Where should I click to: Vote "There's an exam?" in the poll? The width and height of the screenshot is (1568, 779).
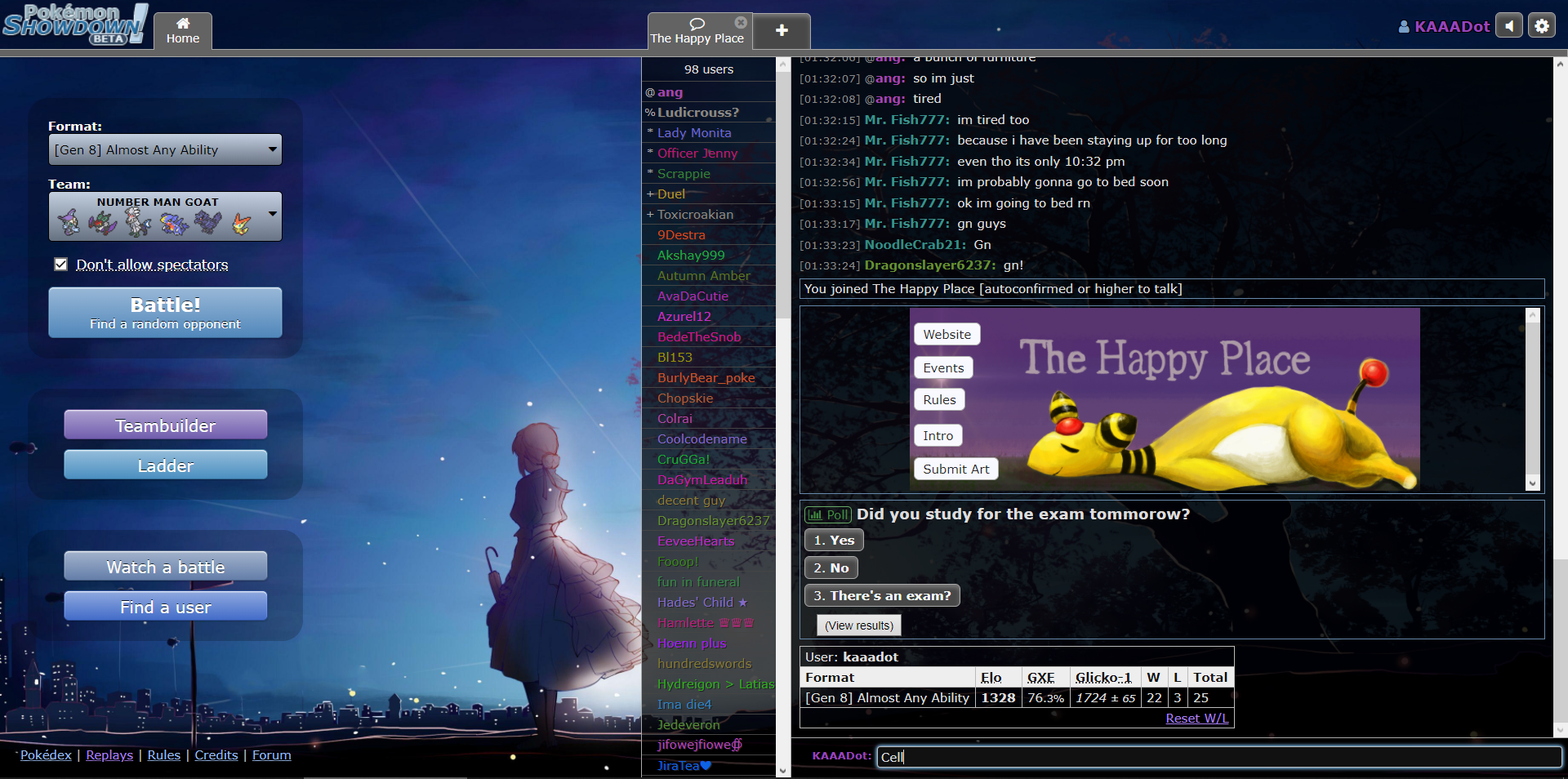(882, 596)
